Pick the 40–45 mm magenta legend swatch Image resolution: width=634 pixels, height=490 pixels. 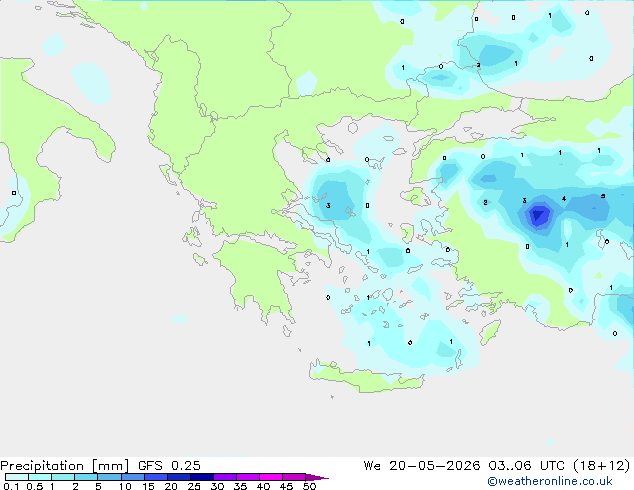coord(271,477)
